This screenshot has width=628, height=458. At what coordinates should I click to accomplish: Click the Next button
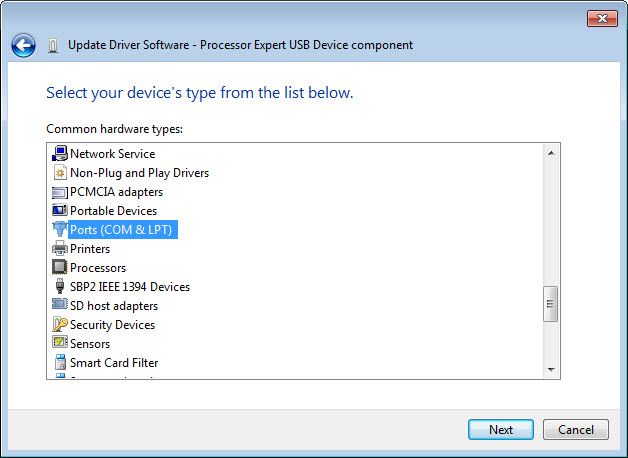tap(501, 430)
